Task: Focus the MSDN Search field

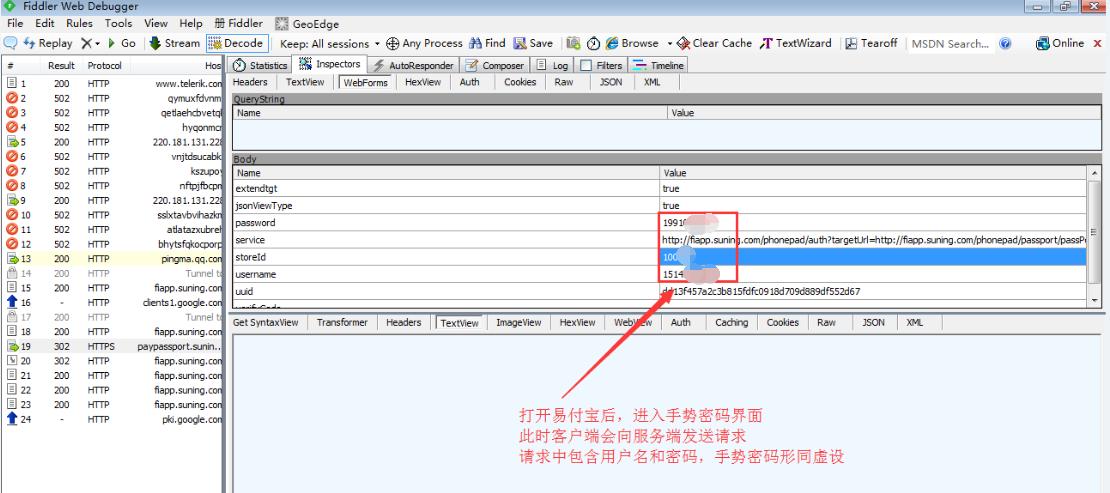Action: pos(951,44)
